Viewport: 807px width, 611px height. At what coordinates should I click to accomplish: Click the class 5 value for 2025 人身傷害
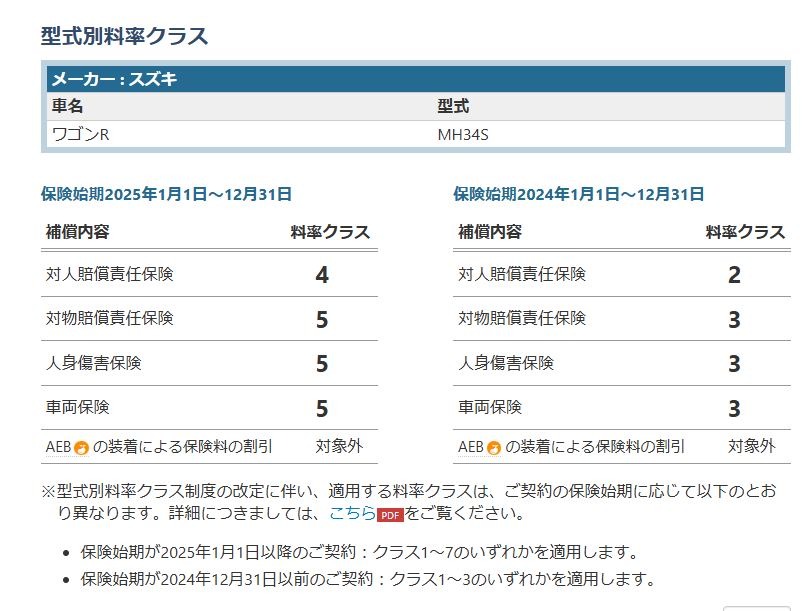tap(322, 364)
